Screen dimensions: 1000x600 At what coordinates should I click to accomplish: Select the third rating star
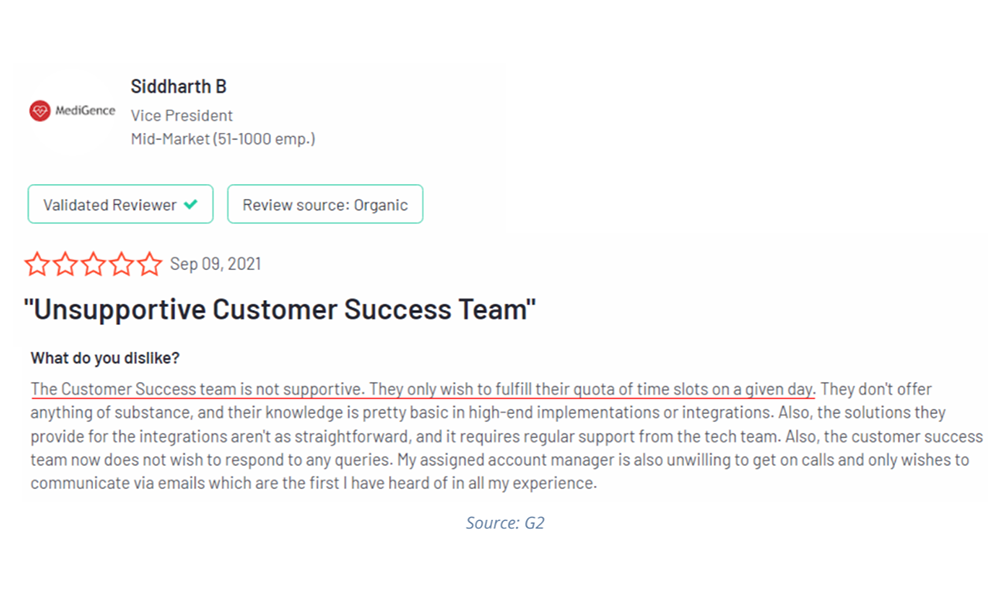[x=93, y=264]
